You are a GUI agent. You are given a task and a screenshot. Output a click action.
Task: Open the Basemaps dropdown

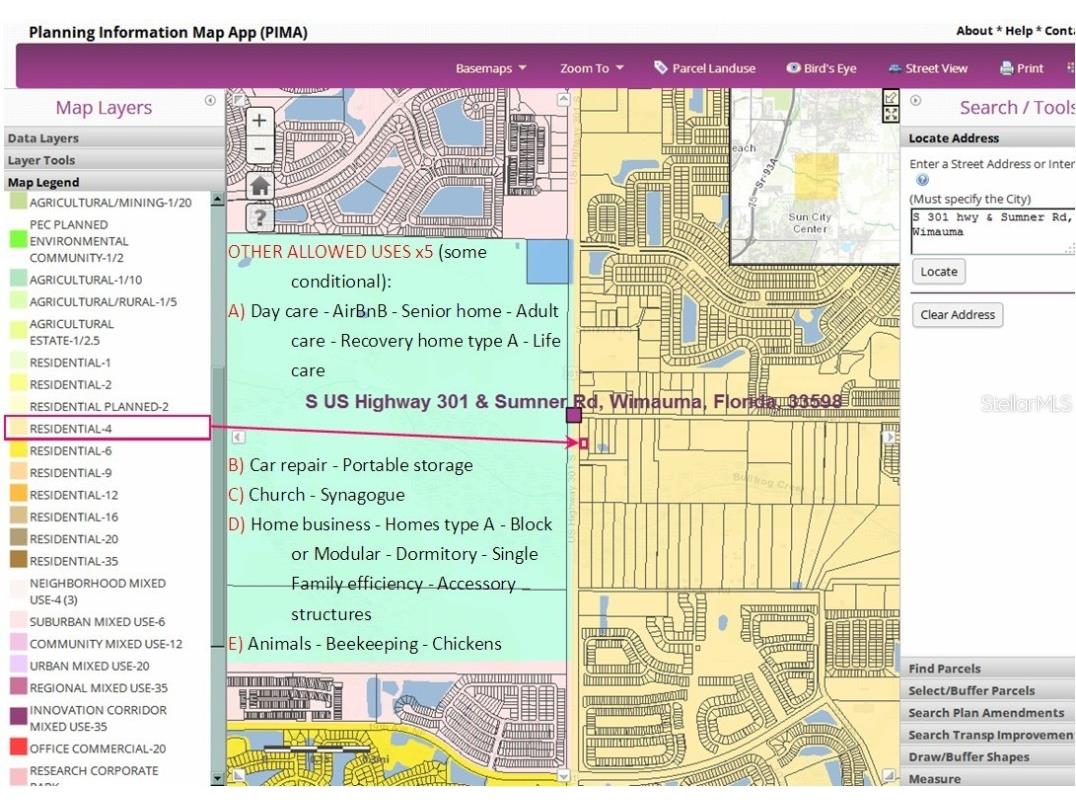[x=490, y=69]
